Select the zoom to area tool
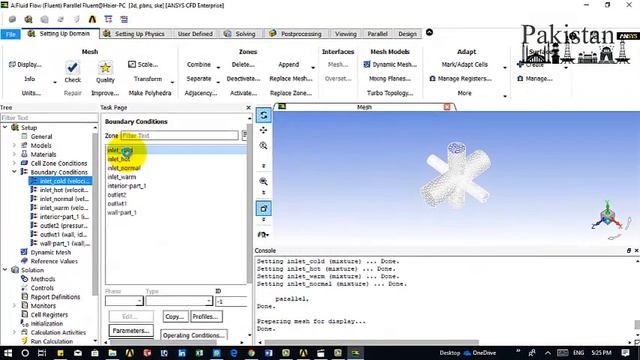Screen dimensions: 640x360 coord(263,181)
